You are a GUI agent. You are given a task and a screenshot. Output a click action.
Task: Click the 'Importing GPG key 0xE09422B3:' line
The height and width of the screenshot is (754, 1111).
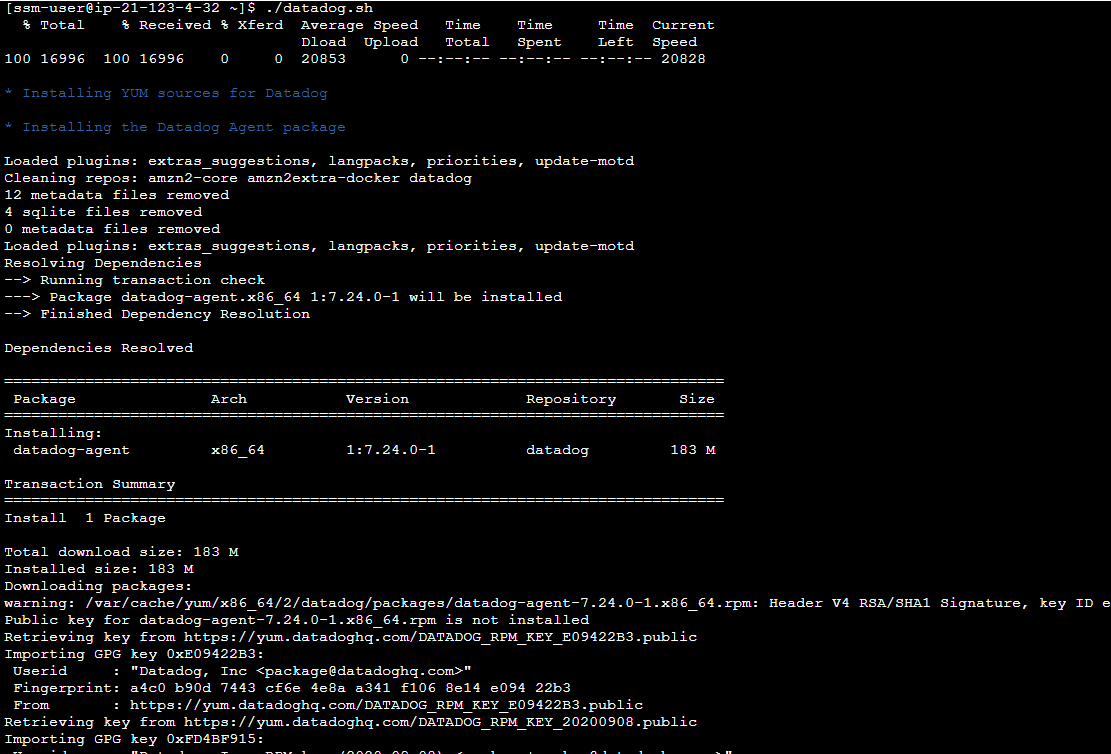(135, 654)
